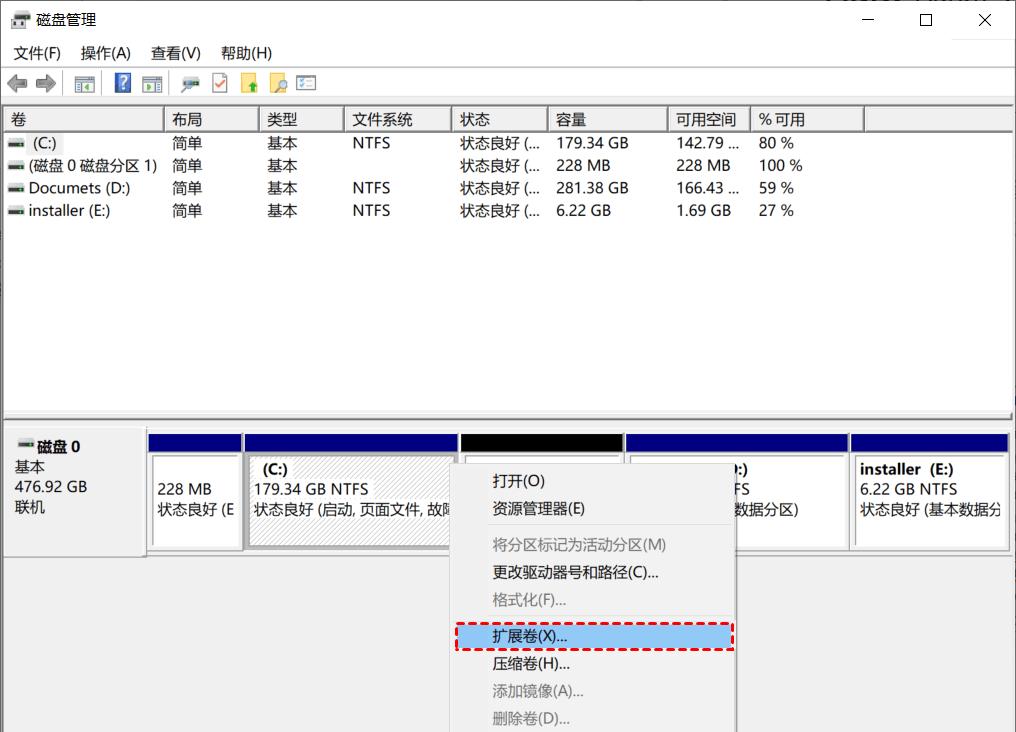This screenshot has height=732, width=1016.
Task: Click the back navigation arrow in toolbar
Action: tap(17, 83)
